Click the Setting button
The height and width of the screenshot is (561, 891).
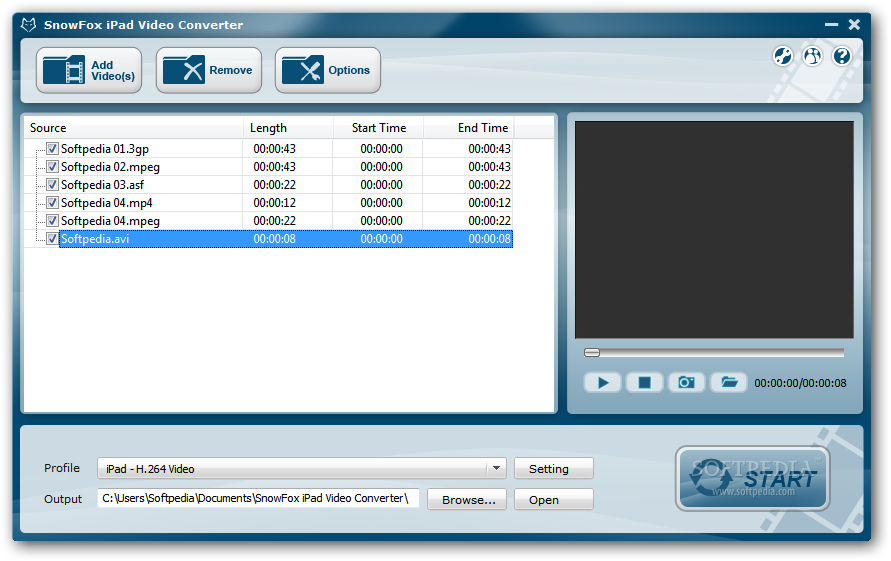coord(554,468)
